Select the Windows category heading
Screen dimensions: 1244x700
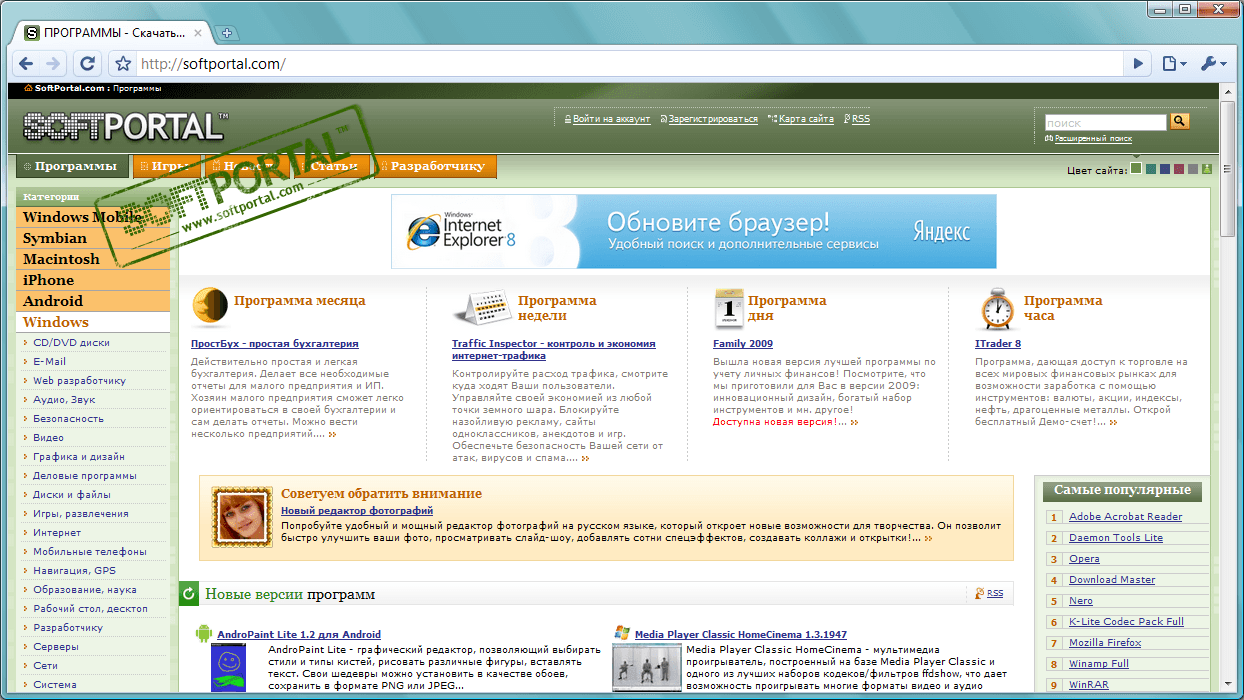tap(93, 322)
